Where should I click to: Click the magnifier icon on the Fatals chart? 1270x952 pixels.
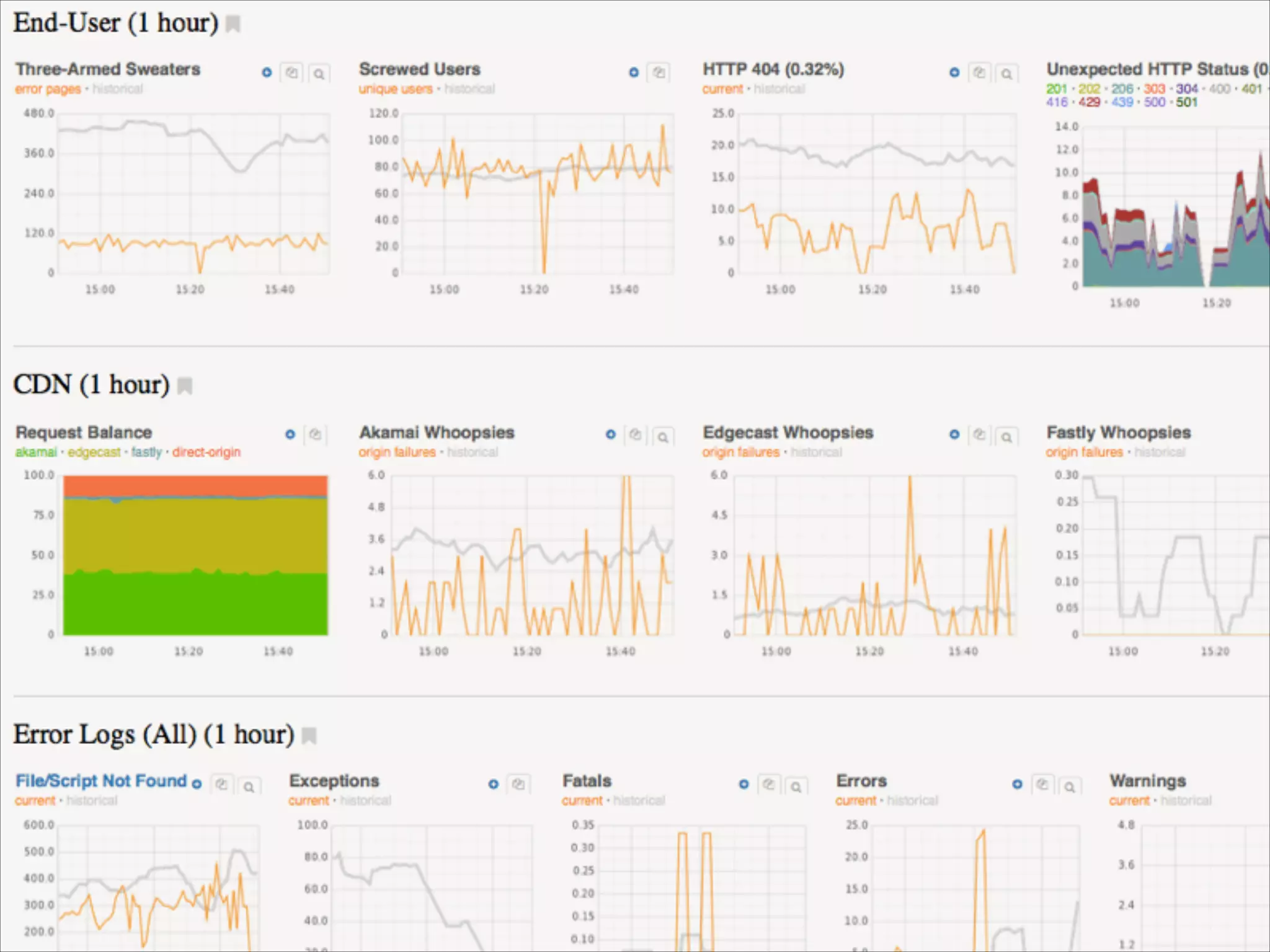tap(796, 787)
